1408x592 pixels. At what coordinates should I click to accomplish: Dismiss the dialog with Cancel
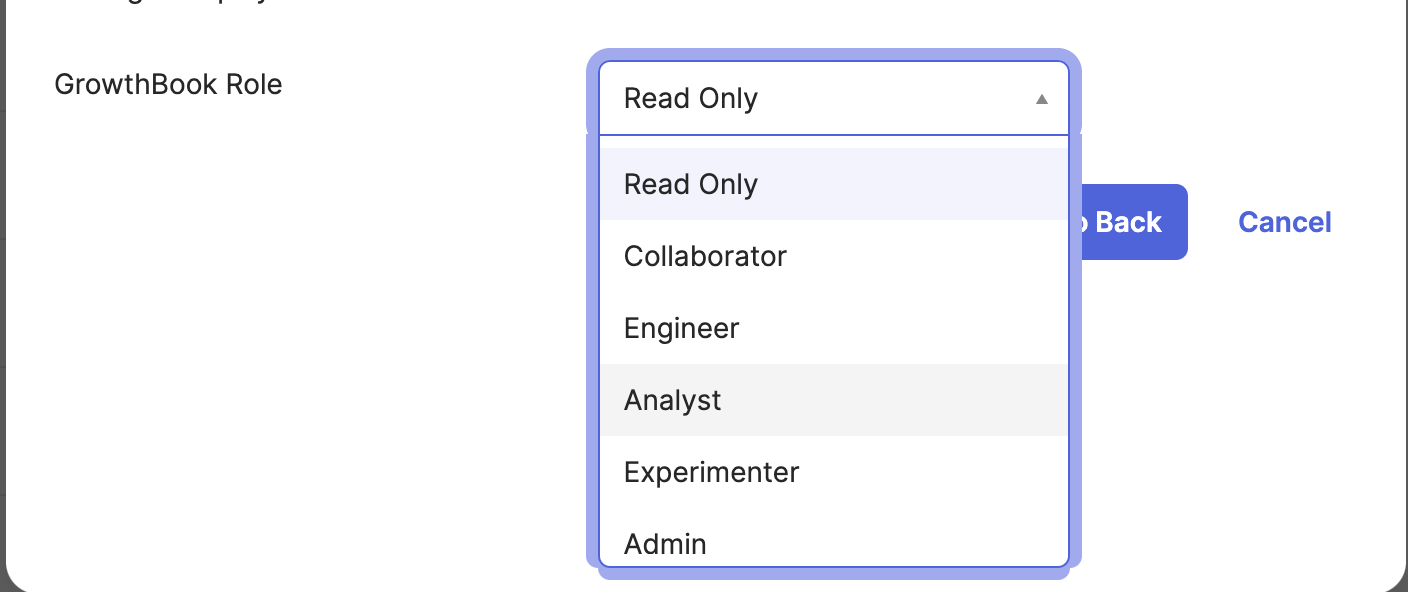tap(1284, 222)
